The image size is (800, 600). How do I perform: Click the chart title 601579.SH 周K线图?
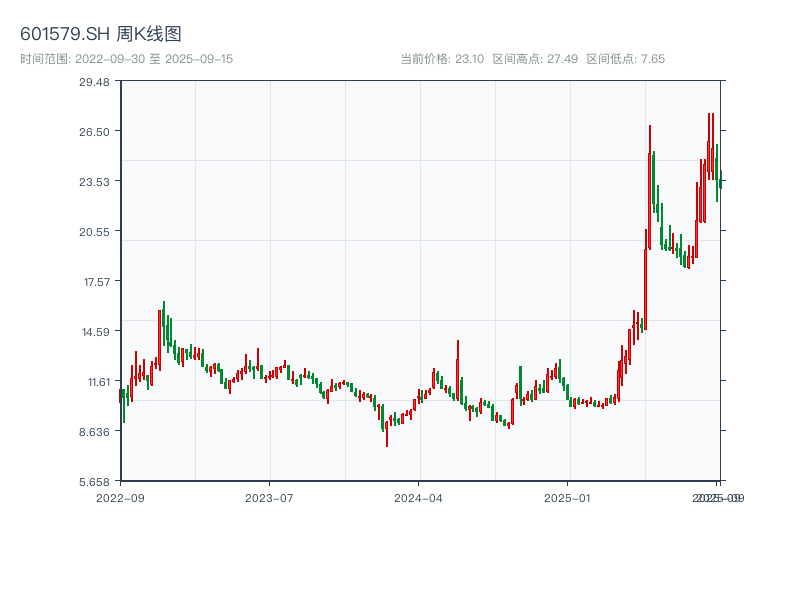101,34
